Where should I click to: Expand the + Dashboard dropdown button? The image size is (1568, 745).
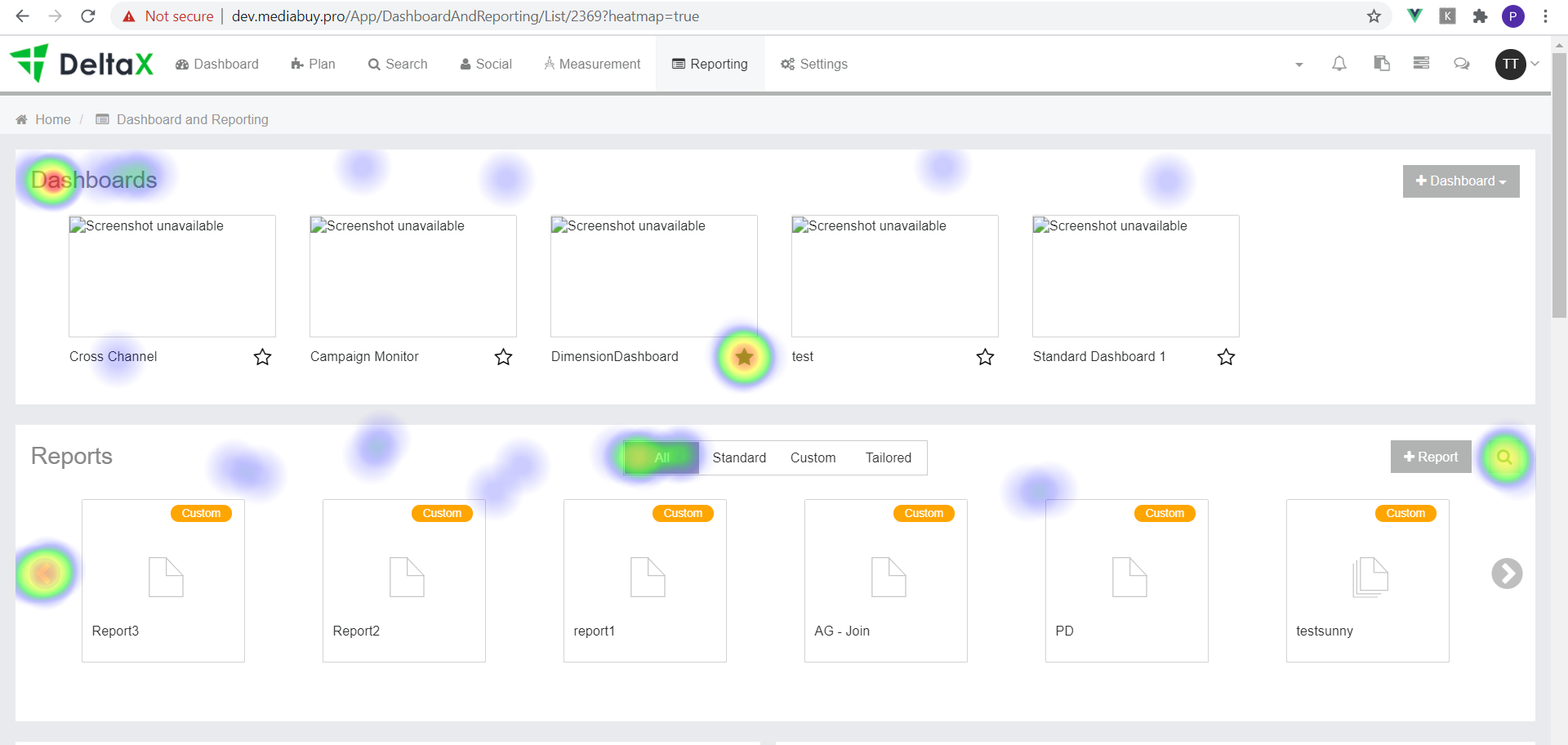1461,181
